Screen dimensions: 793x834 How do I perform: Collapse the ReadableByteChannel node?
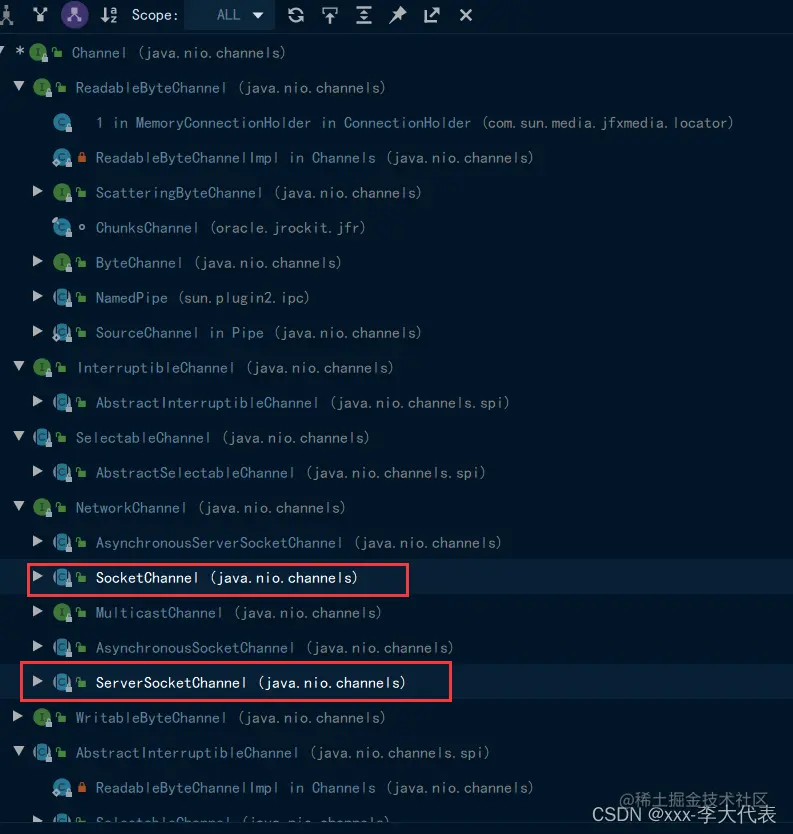[19, 86]
